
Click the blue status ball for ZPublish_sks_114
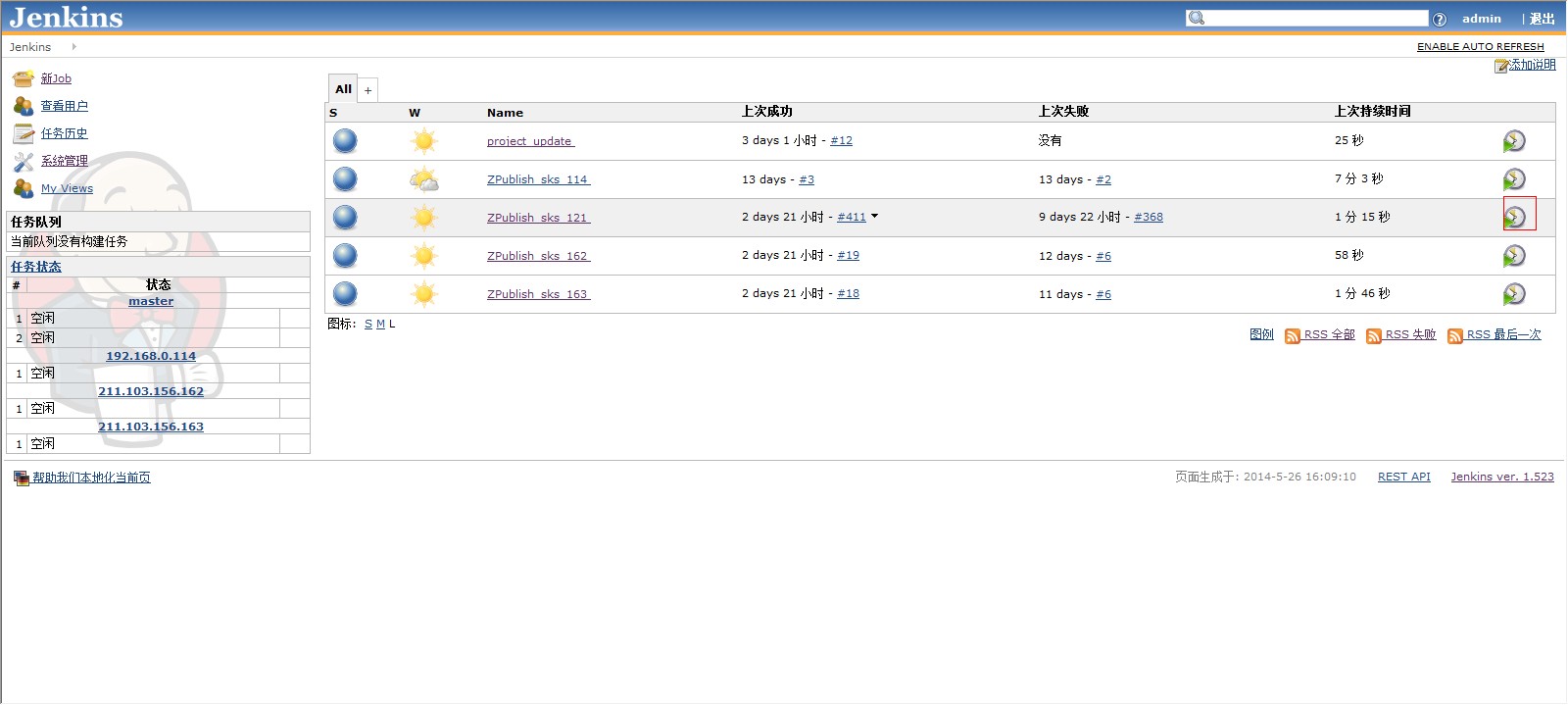[x=345, y=178]
